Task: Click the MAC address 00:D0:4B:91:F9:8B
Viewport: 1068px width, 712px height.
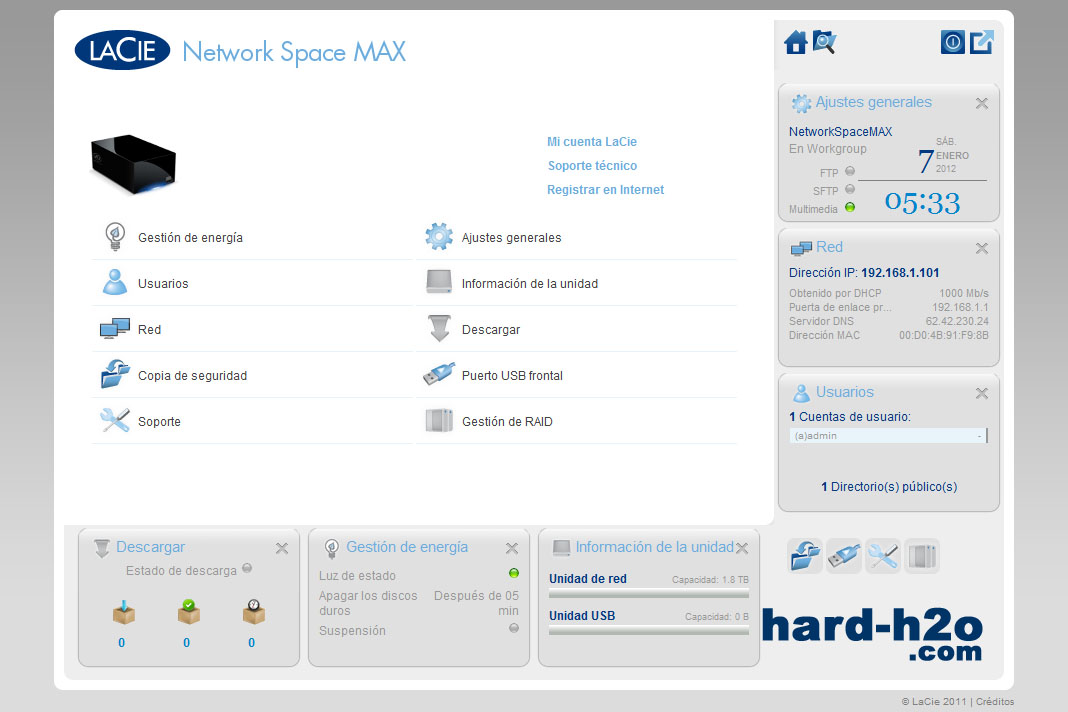Action: [x=943, y=335]
